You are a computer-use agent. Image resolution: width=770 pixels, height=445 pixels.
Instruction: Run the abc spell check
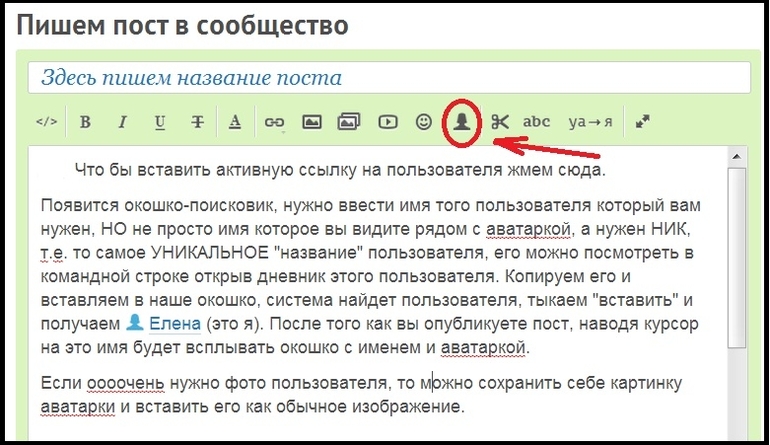point(536,121)
